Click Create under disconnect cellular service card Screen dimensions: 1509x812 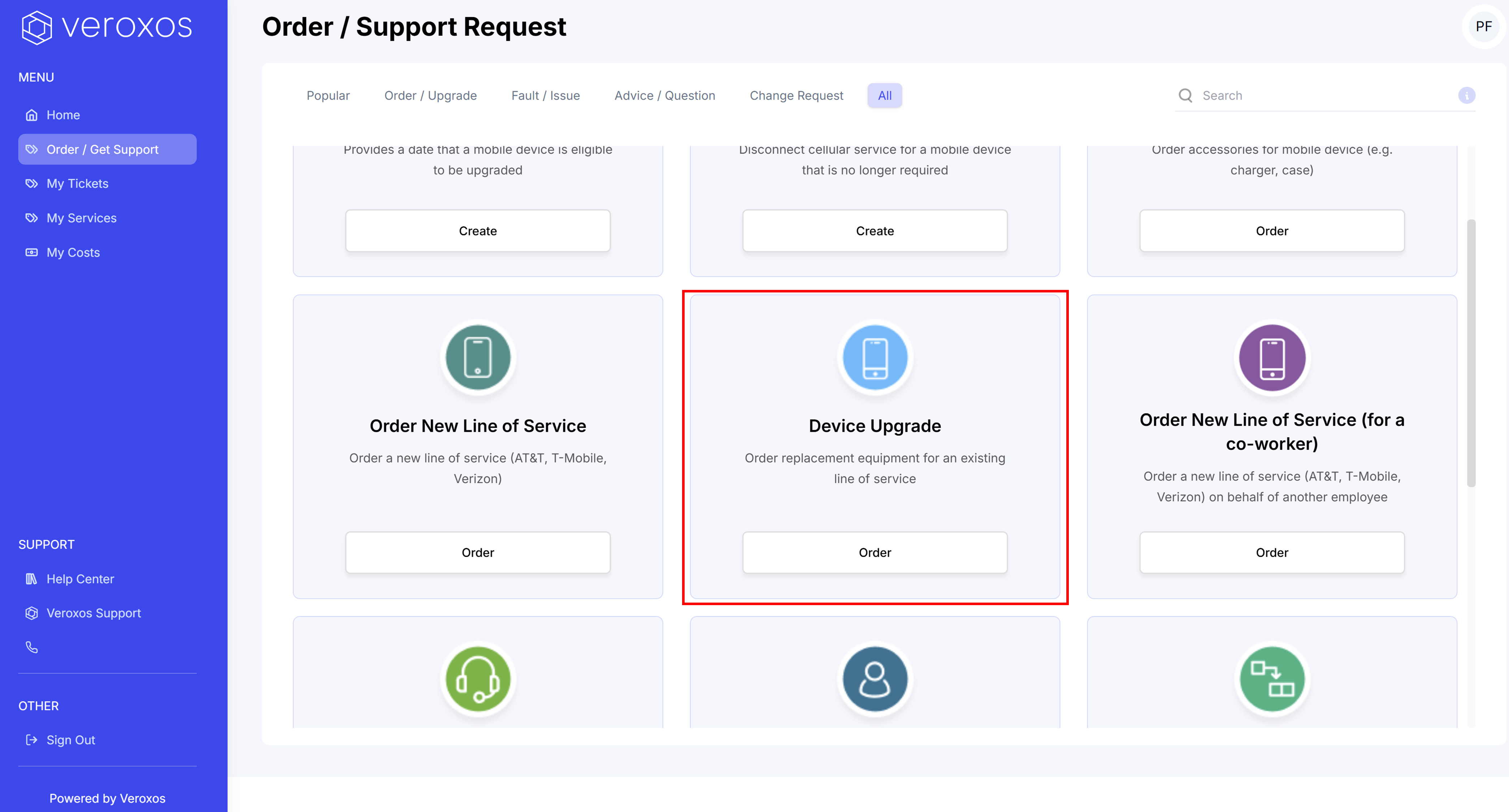(x=875, y=231)
